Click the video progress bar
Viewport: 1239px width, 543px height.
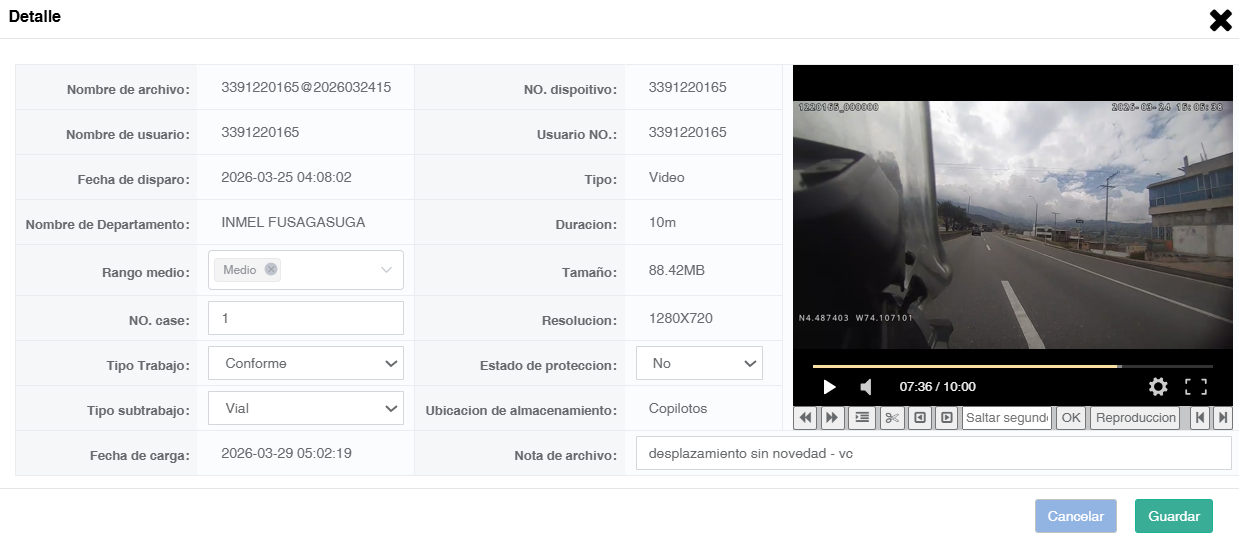[1013, 366]
